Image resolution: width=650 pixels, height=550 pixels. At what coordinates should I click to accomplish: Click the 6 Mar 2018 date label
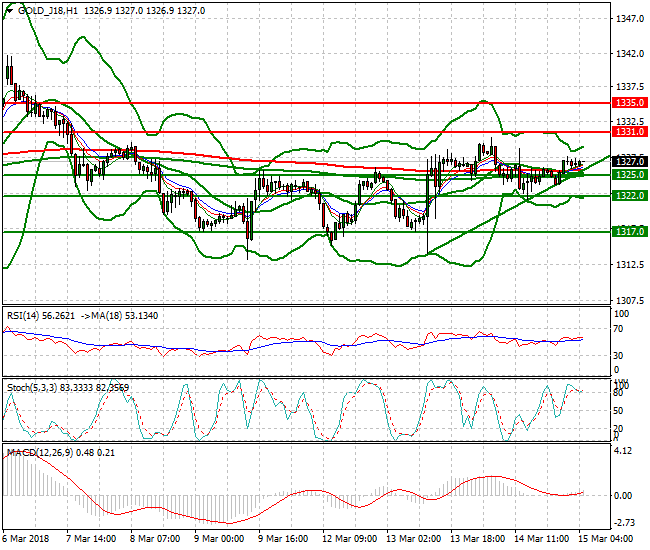click(x=26, y=539)
